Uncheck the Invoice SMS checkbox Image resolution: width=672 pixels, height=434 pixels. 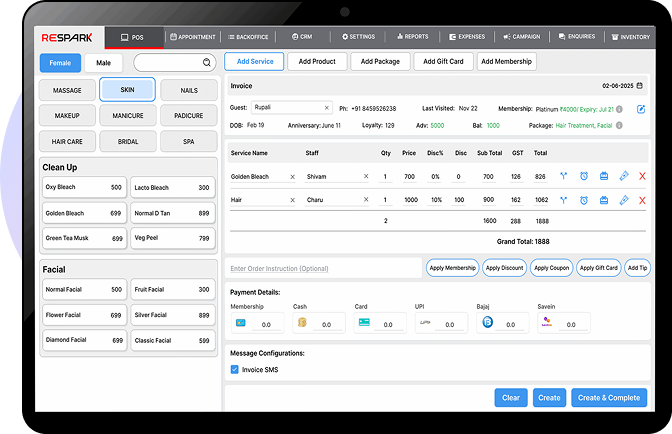(x=235, y=369)
